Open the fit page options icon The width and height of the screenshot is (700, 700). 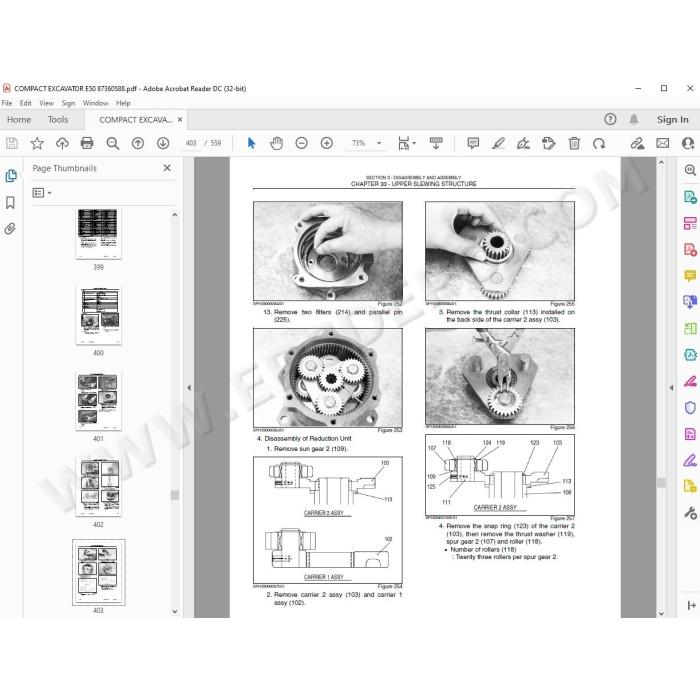406,143
